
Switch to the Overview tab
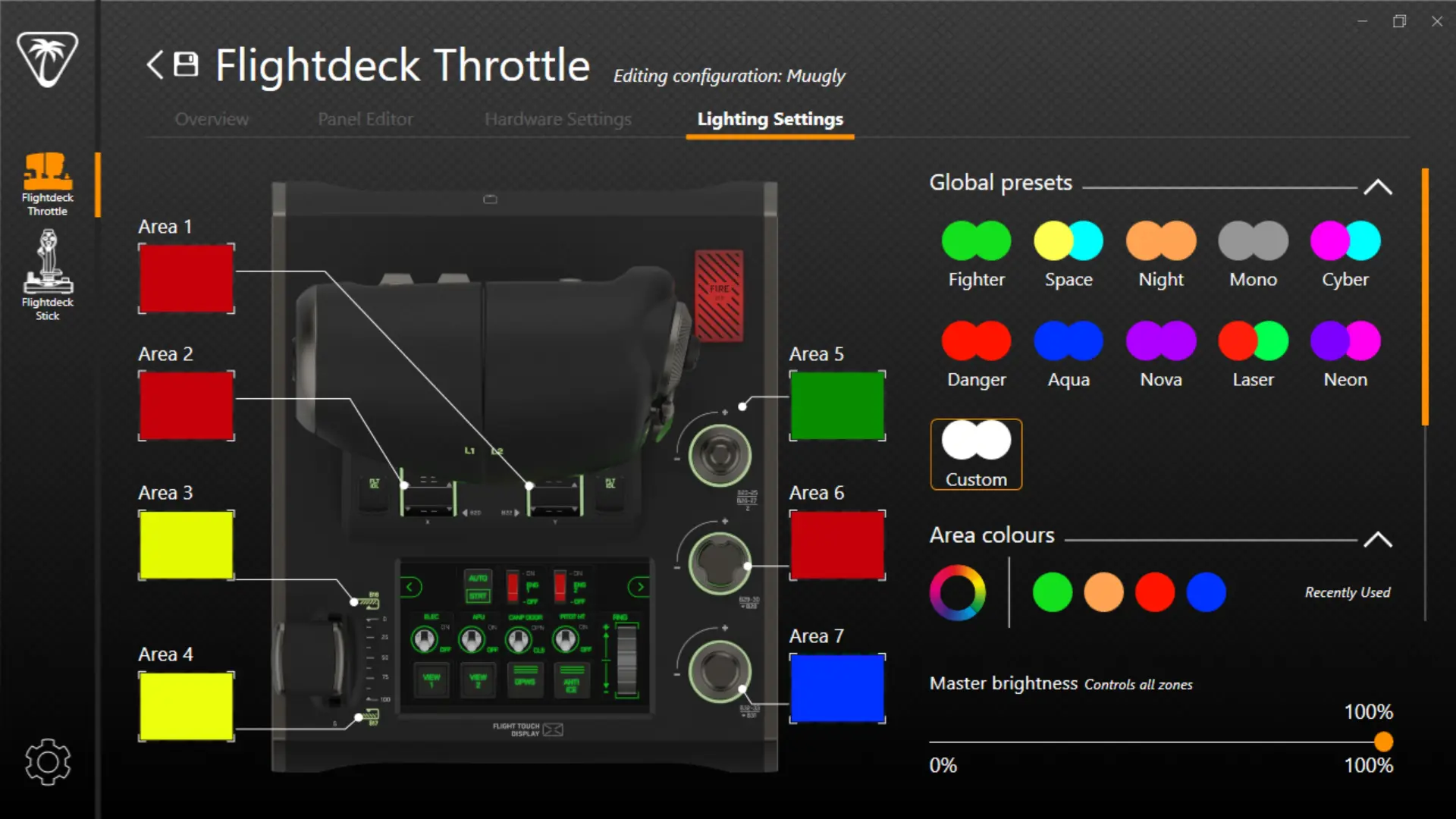pyautogui.click(x=212, y=119)
